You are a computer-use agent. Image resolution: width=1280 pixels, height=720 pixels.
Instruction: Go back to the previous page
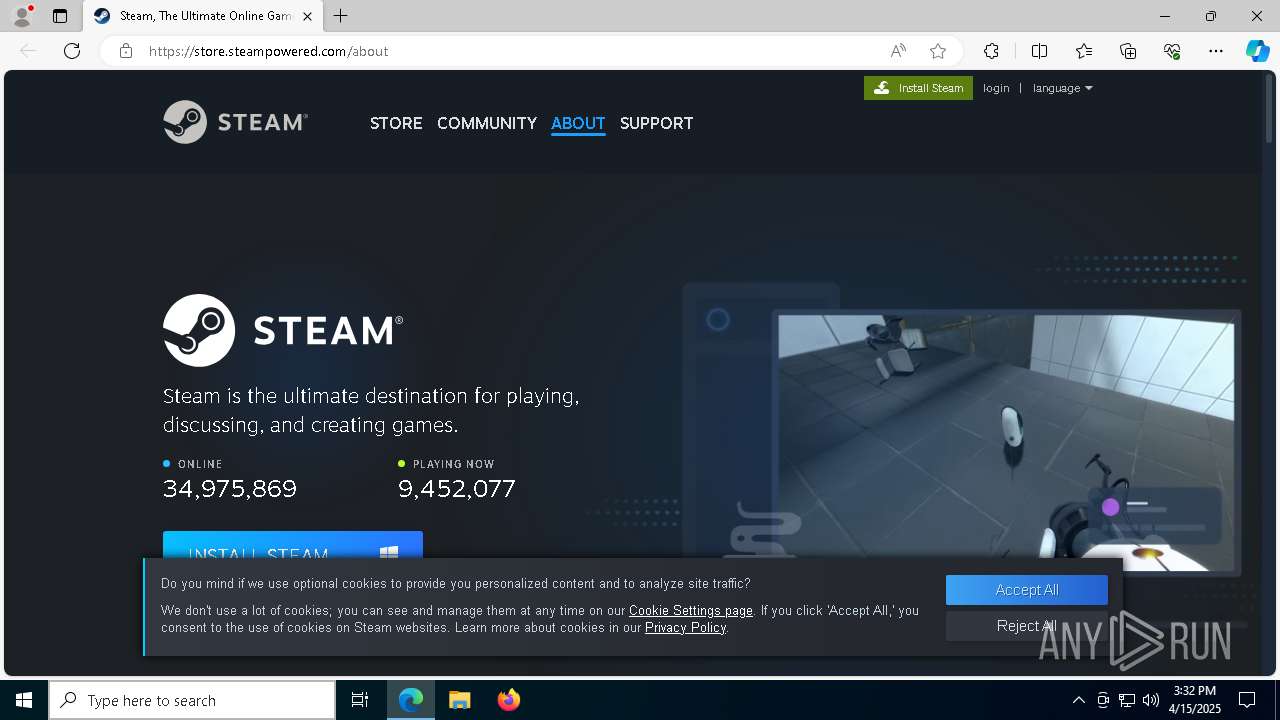coord(28,51)
